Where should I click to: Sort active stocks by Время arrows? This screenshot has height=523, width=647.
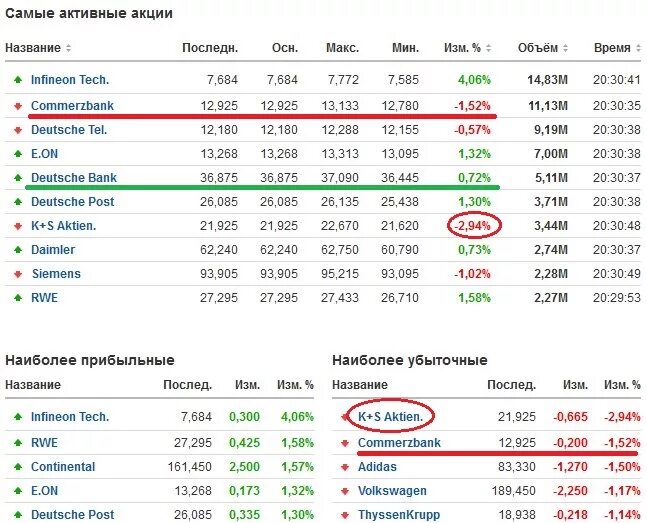638,48
